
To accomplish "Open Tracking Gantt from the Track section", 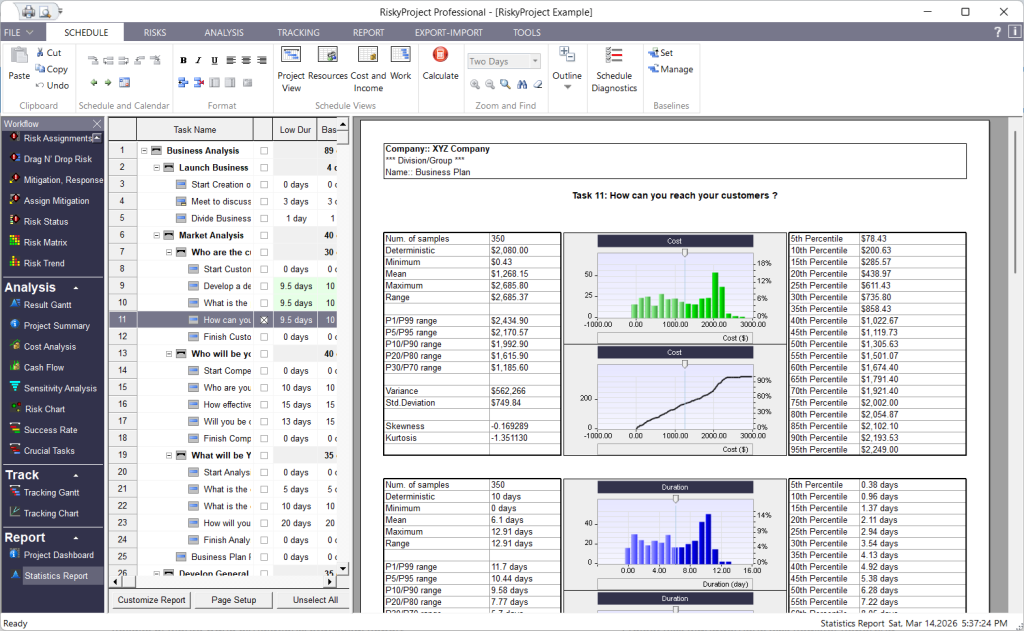I will click(x=51, y=492).
